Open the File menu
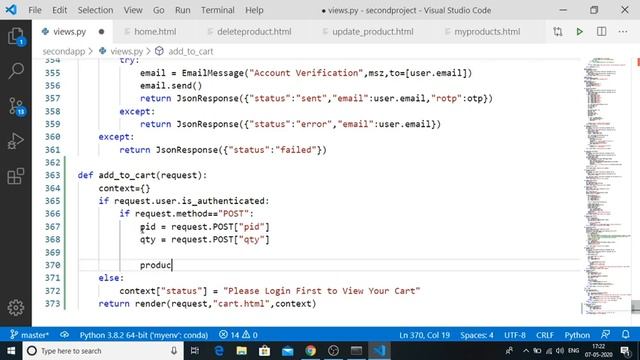This screenshot has width=640, height=360. [x=35, y=10]
